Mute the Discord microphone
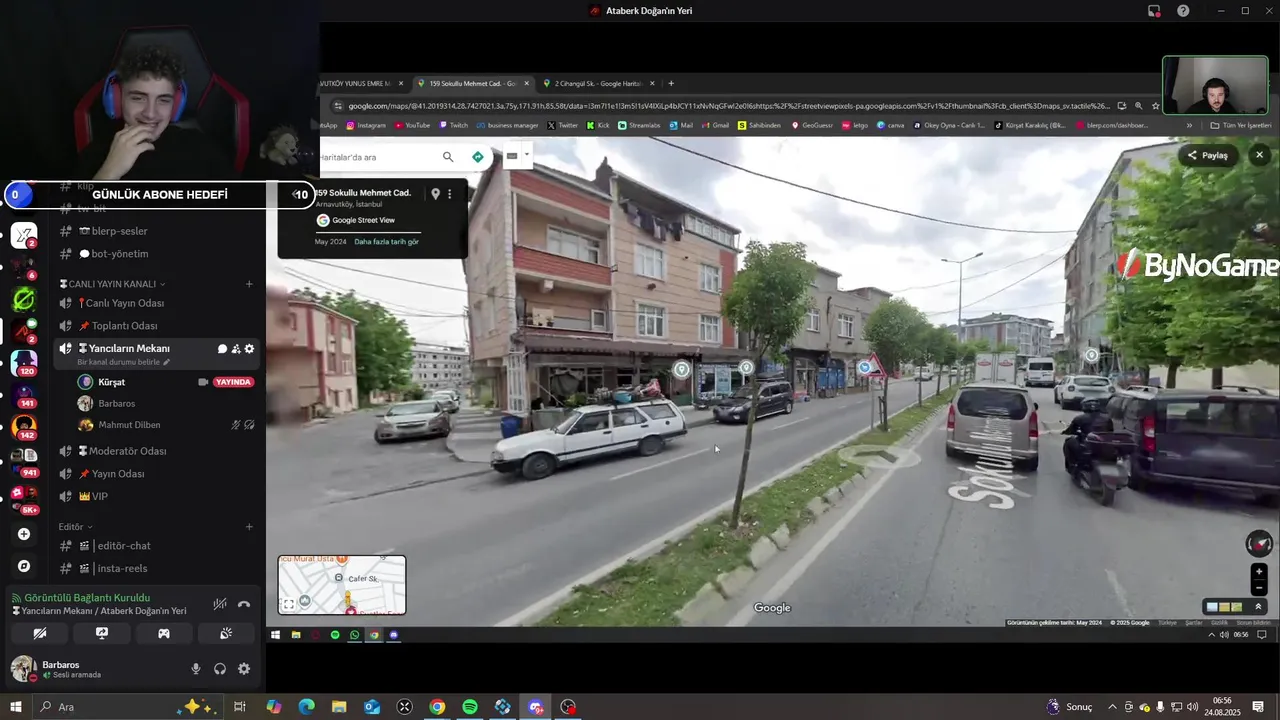 tap(196, 669)
